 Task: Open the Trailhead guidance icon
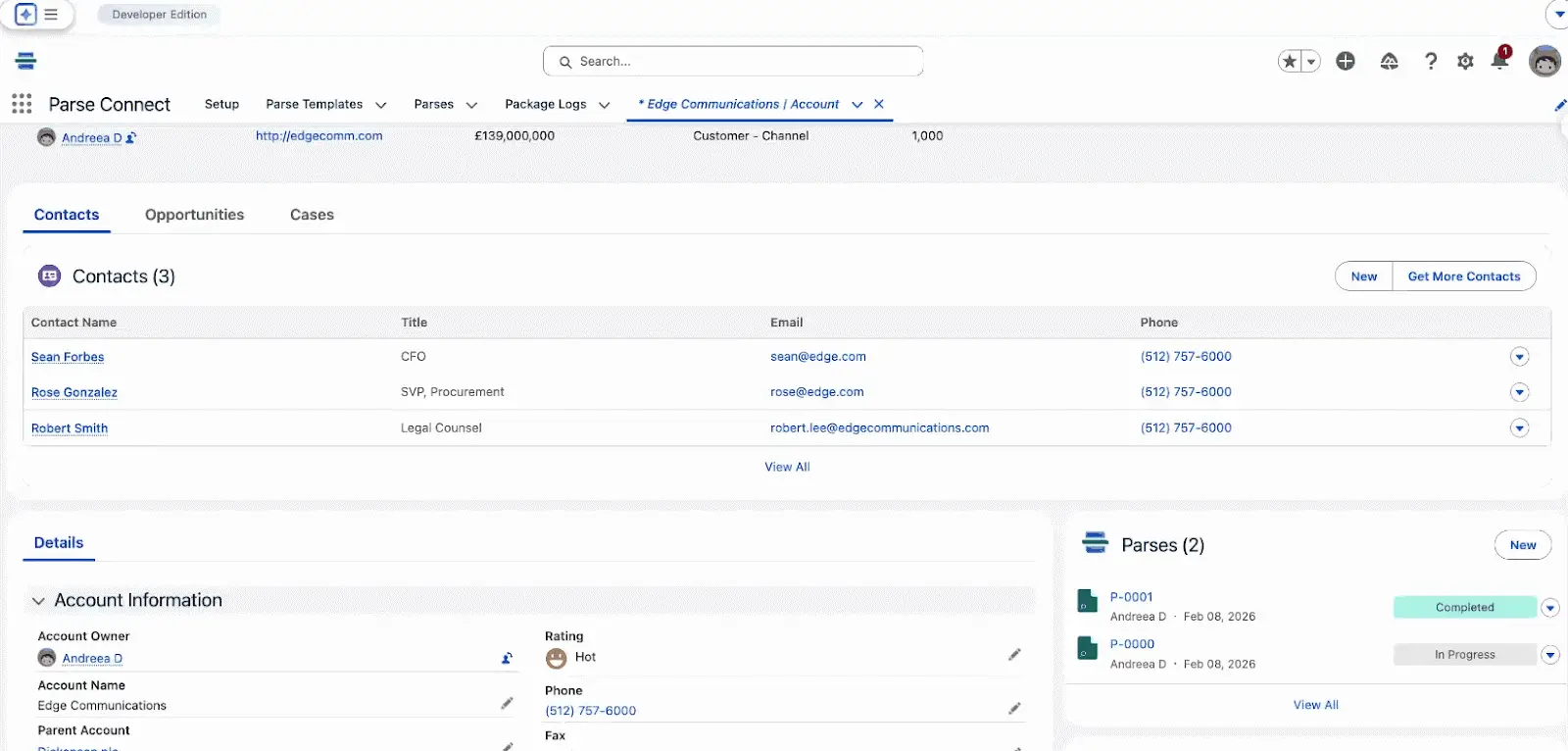coord(1389,62)
